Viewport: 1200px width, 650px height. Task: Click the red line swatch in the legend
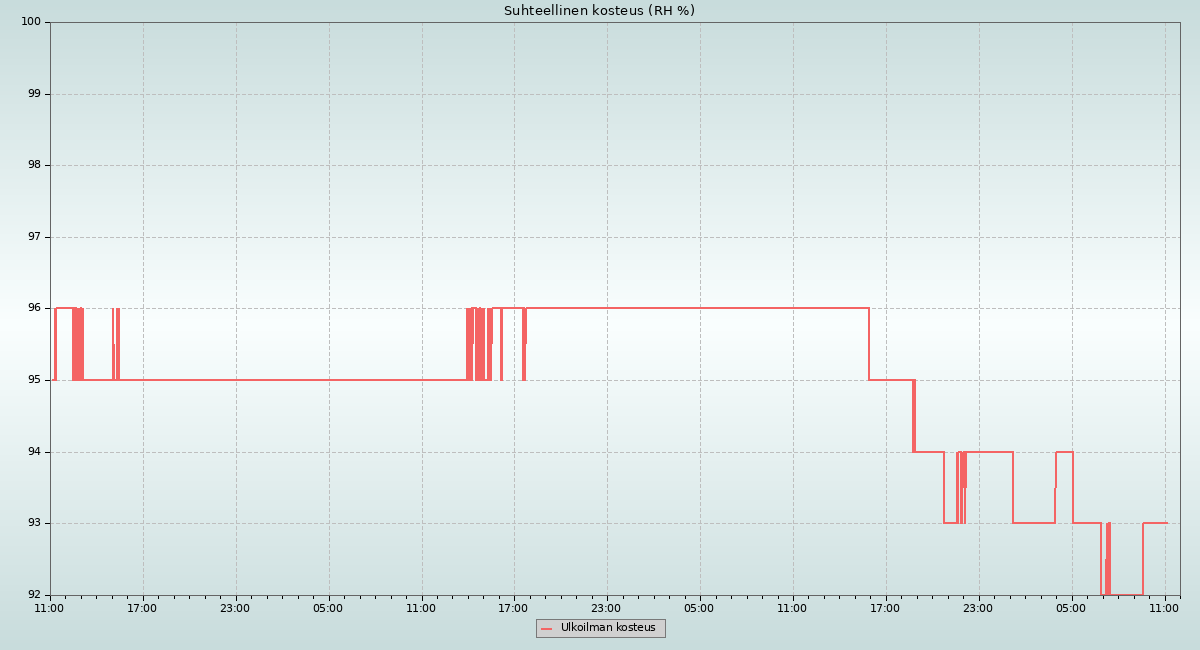[x=547, y=629]
